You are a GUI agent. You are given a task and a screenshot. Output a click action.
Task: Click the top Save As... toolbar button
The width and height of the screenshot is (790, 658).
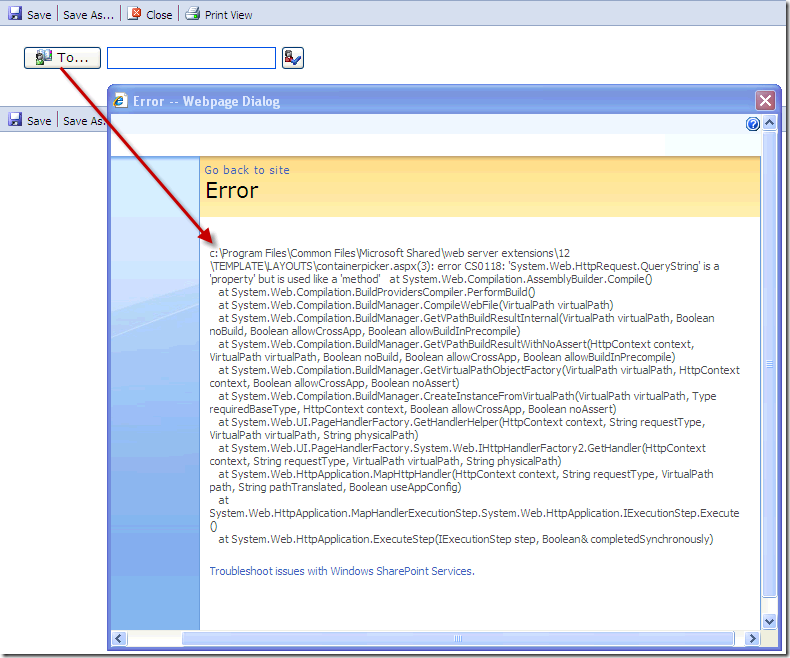pyautogui.click(x=88, y=15)
